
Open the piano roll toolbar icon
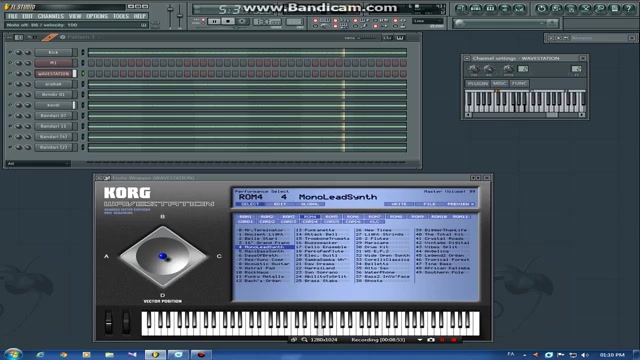pyautogui.click(x=491, y=9)
